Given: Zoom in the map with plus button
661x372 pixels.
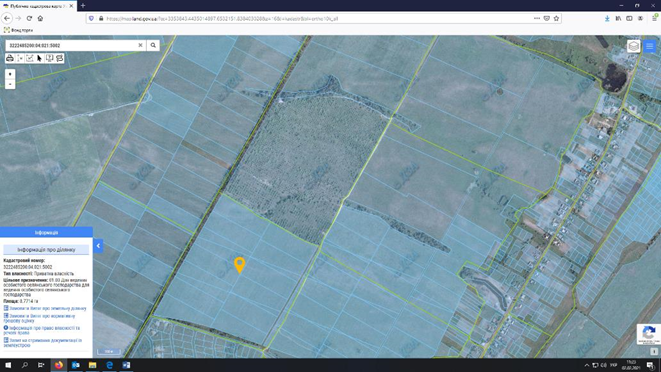Looking at the screenshot, I should pyautogui.click(x=10, y=74).
